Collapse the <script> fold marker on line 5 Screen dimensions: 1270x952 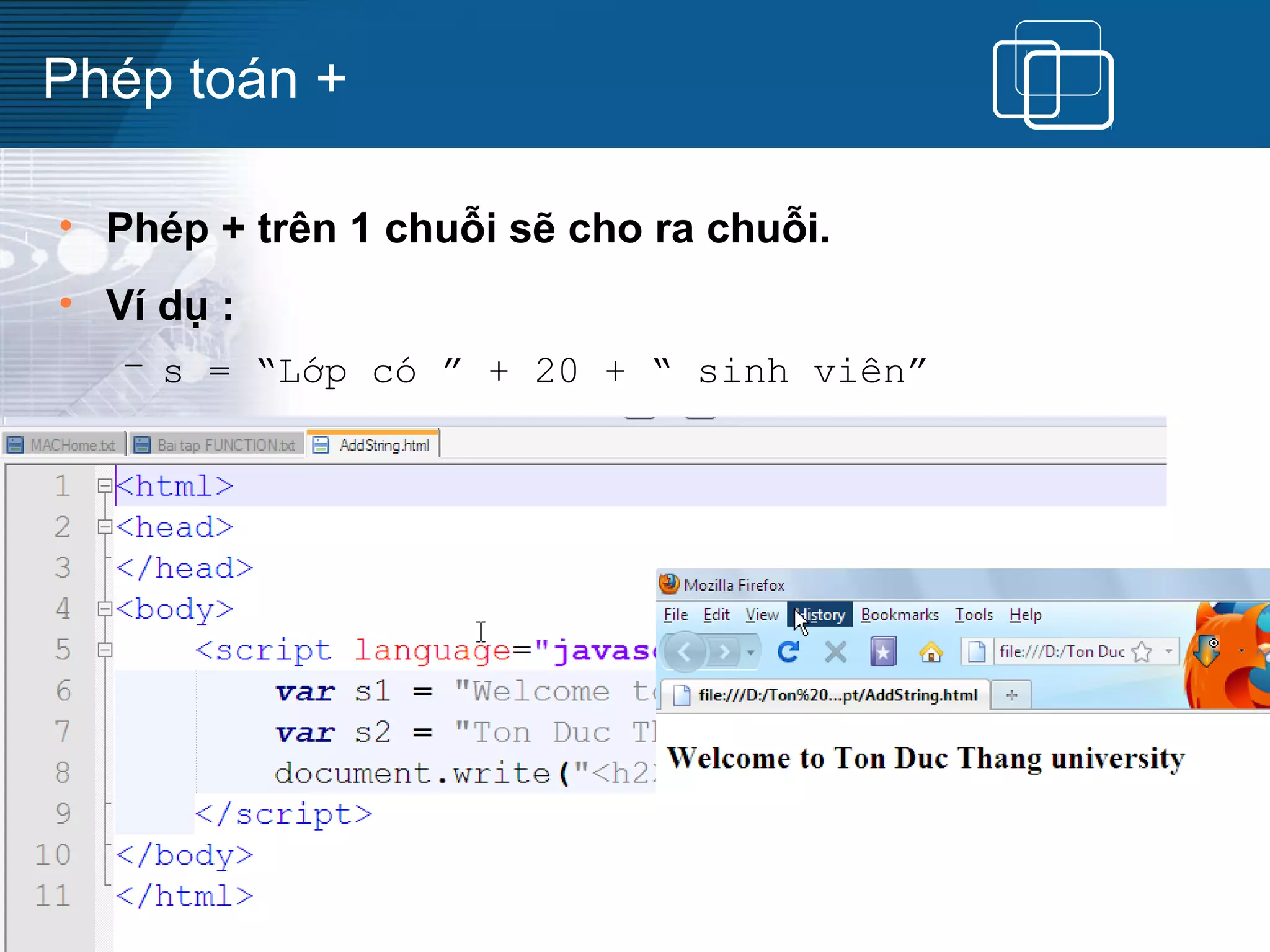click(x=104, y=650)
